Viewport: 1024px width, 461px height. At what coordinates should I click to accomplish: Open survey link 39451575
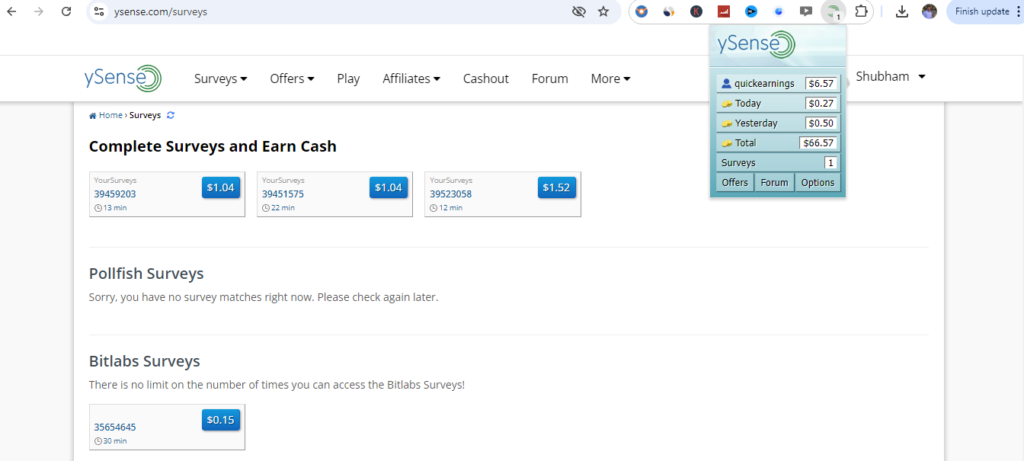click(x=283, y=194)
